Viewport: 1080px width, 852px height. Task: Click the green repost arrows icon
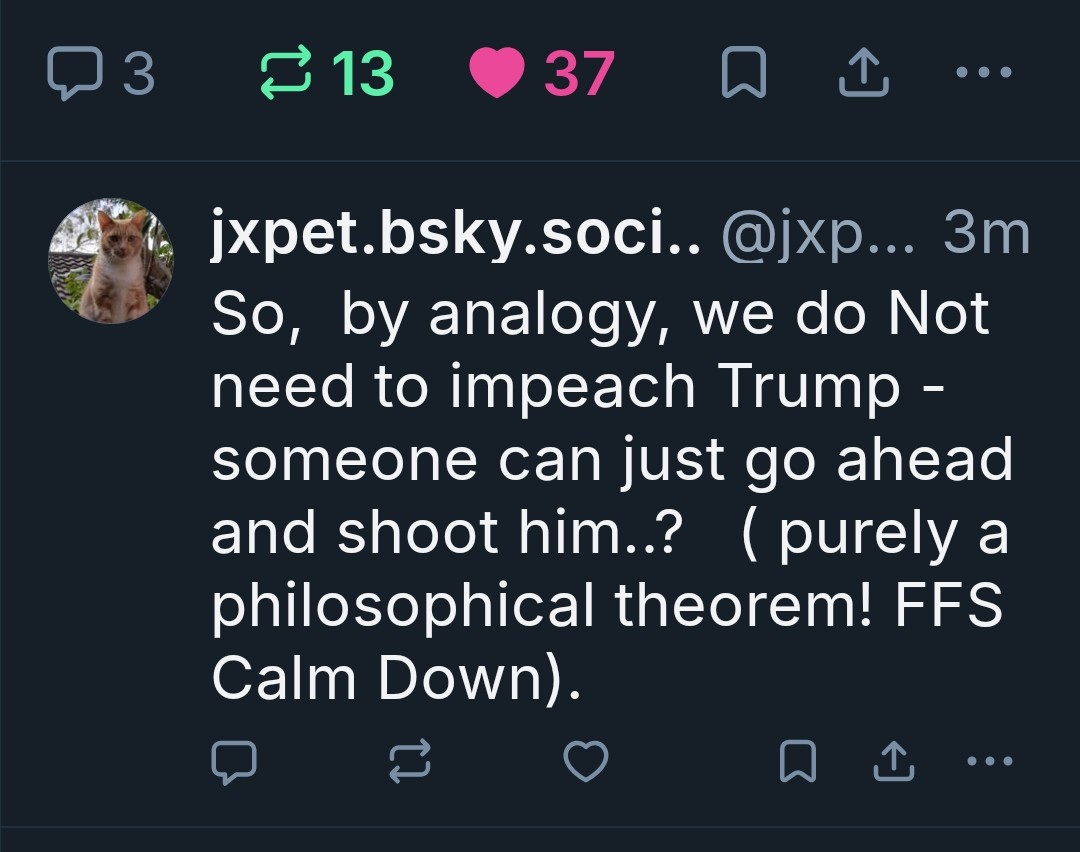pyautogui.click(x=286, y=75)
